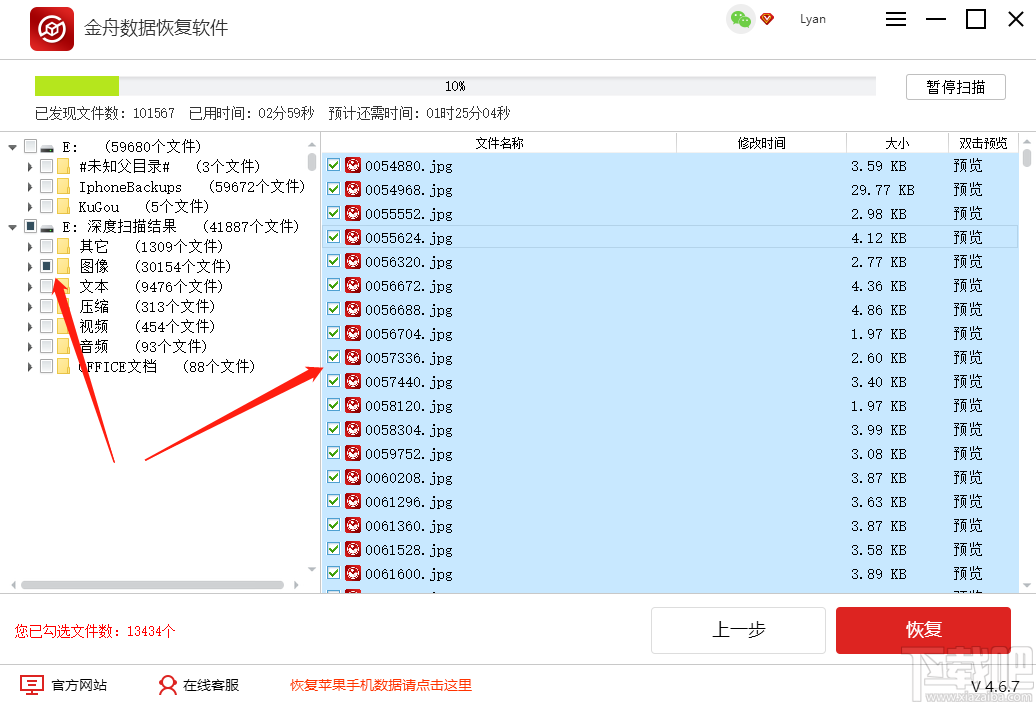Click the 双击预览 column header

point(983,143)
